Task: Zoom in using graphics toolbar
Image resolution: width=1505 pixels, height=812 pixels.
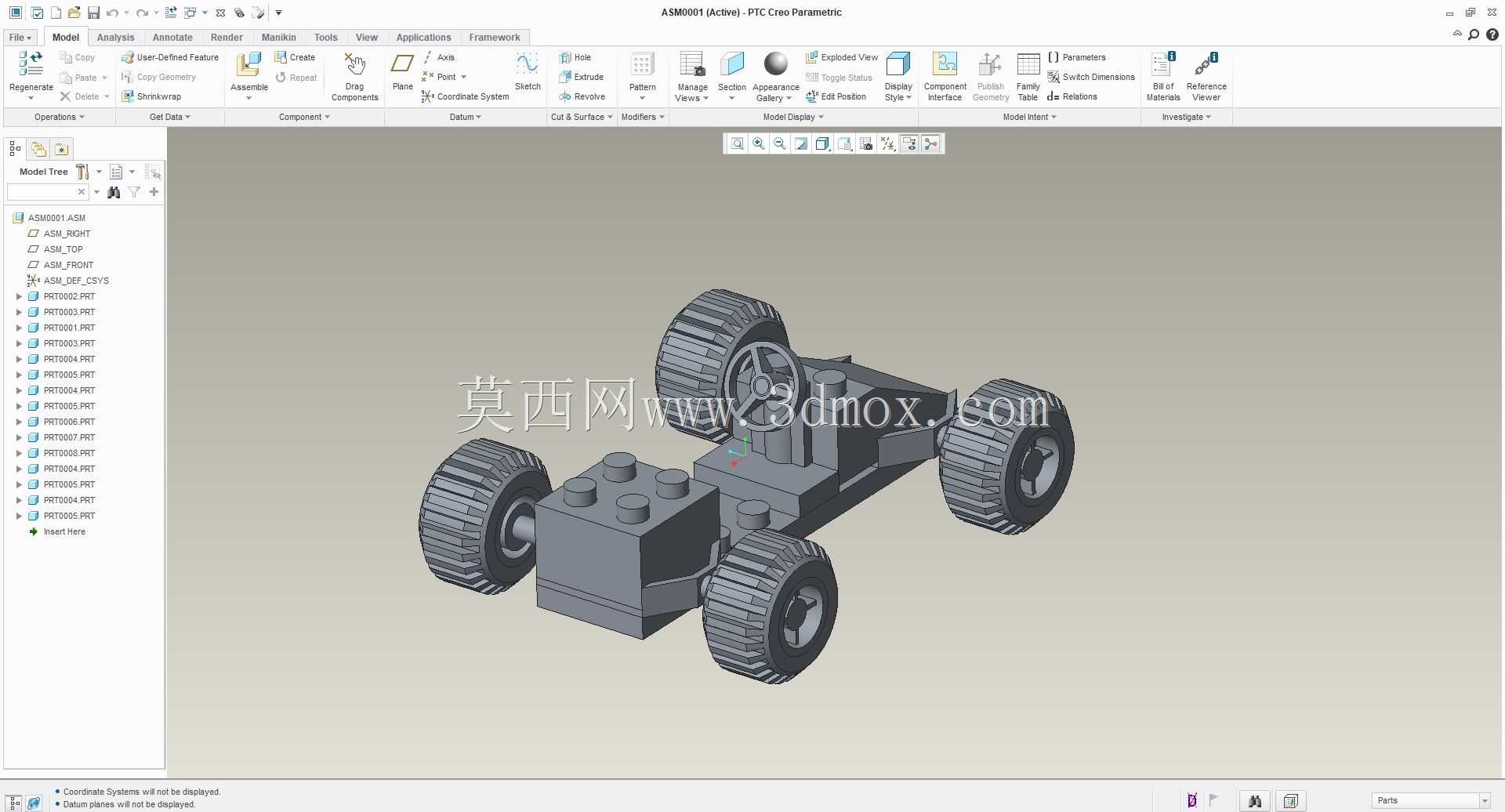Action: [758, 143]
